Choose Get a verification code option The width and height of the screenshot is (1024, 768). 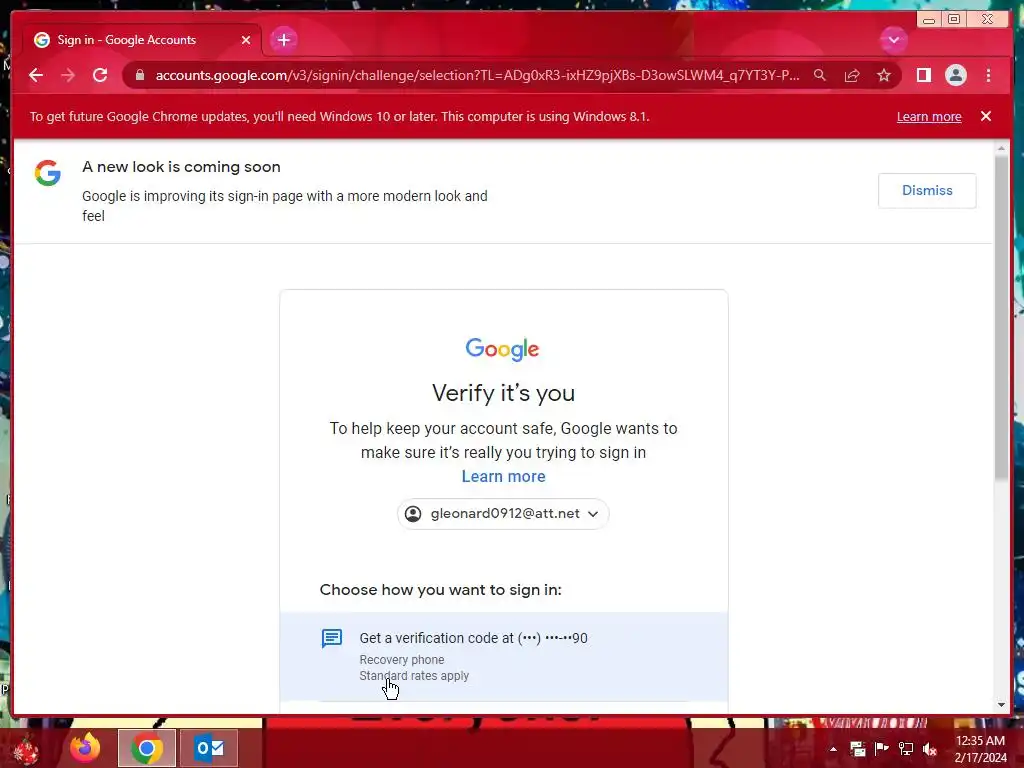point(504,656)
